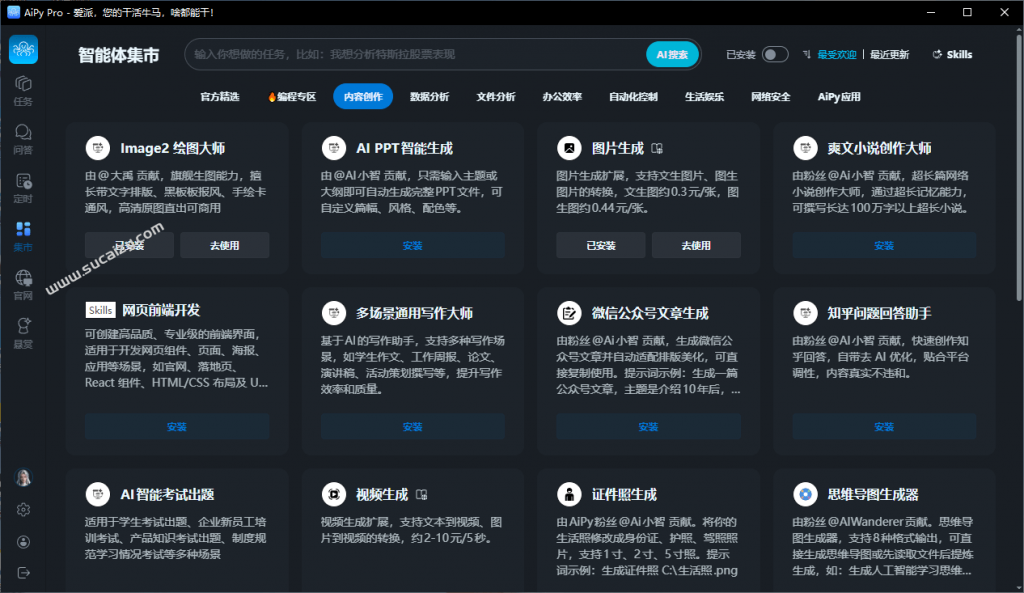Install the 爽文小说创作大师 agent
Image resolution: width=1024 pixels, height=593 pixels.
[x=884, y=246]
